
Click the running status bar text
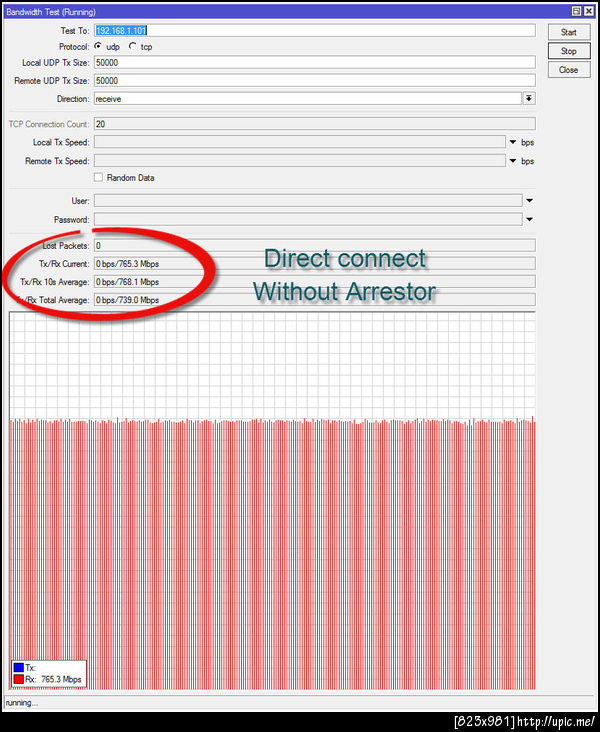(x=22, y=703)
